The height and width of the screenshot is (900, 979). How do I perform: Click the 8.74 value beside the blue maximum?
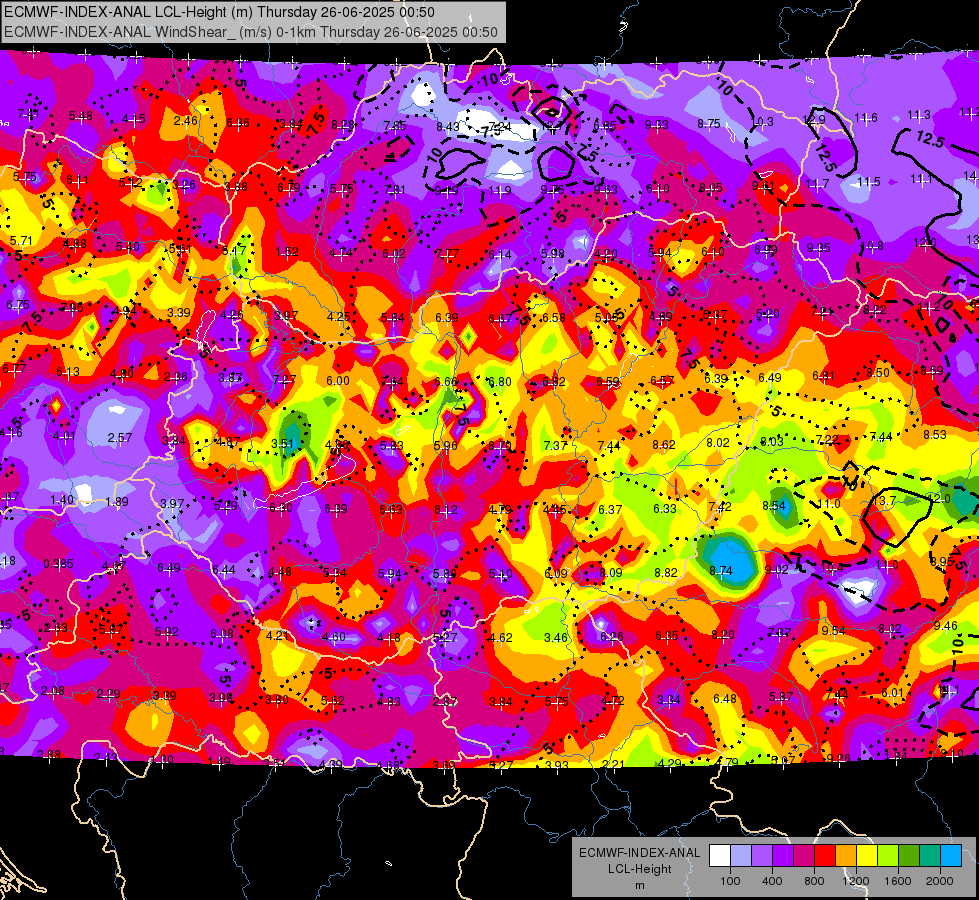721,570
